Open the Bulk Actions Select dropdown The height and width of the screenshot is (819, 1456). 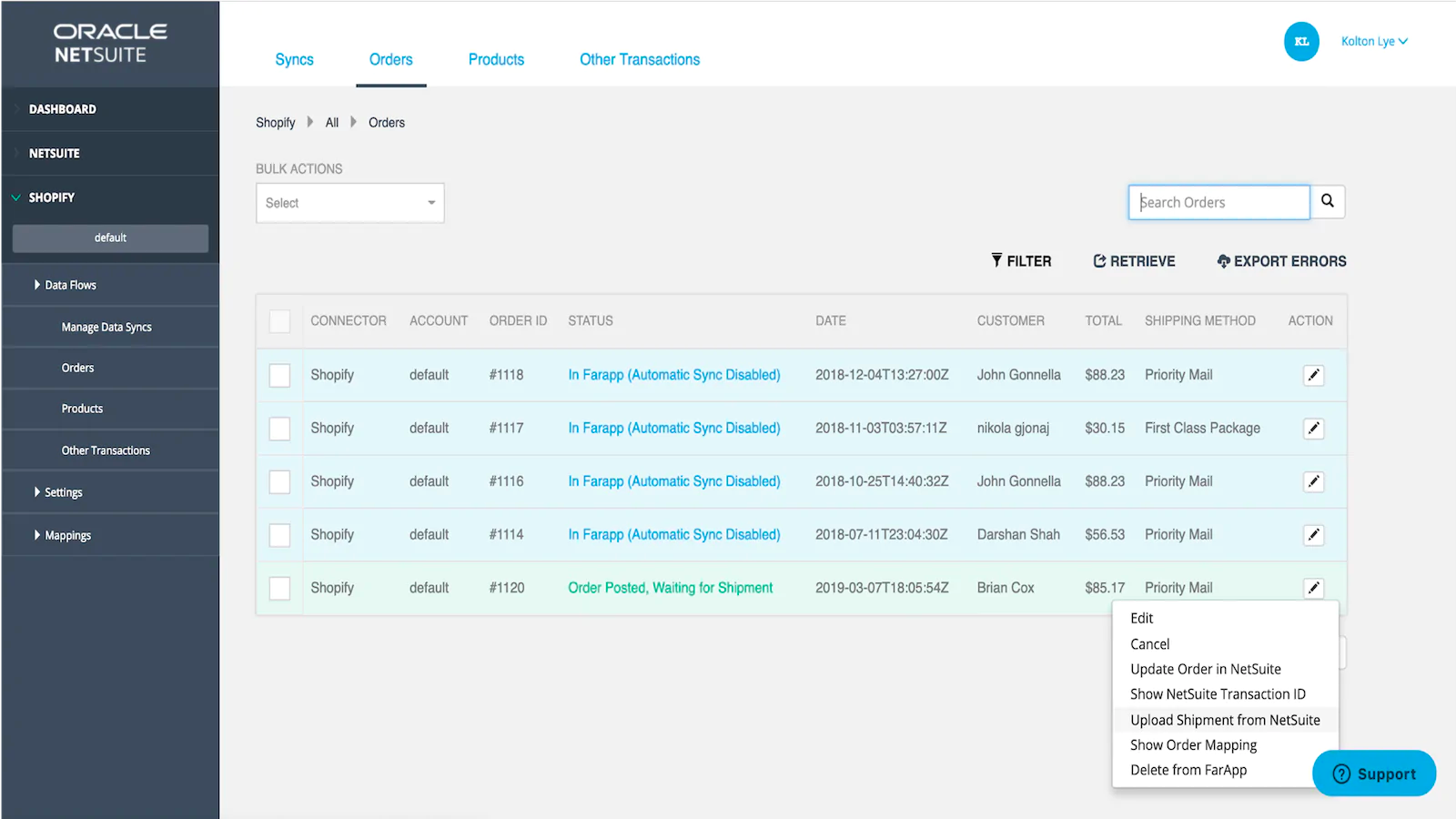350,203
